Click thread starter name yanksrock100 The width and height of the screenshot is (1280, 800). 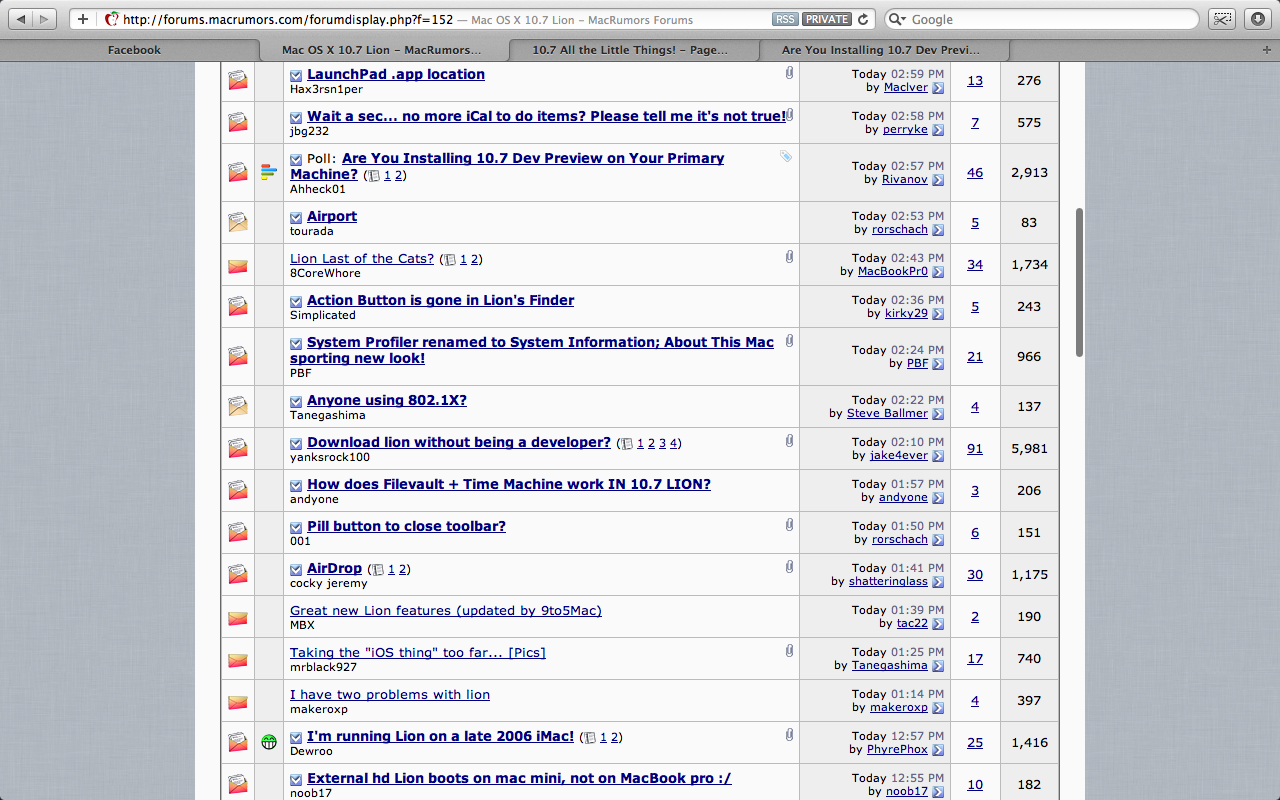[x=330, y=457]
